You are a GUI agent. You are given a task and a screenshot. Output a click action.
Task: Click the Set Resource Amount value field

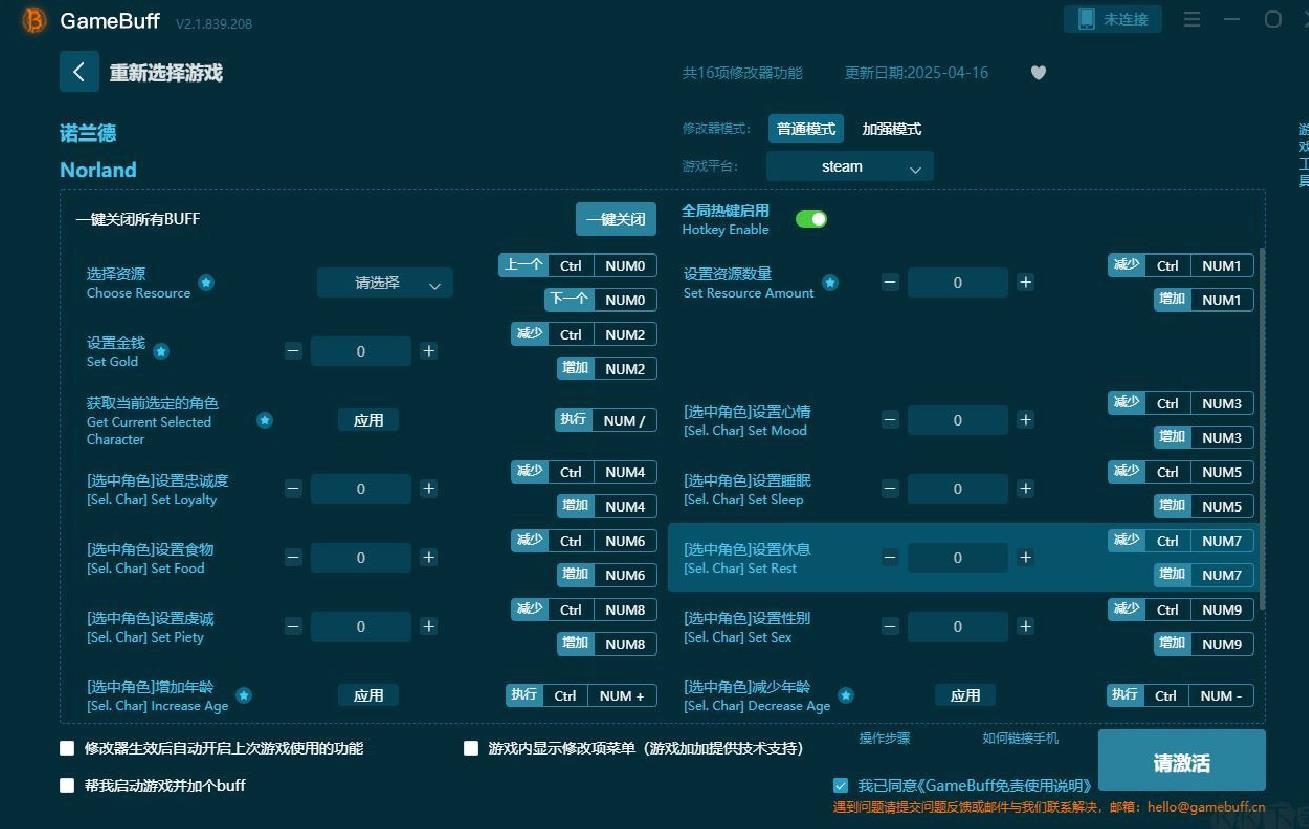tap(958, 283)
